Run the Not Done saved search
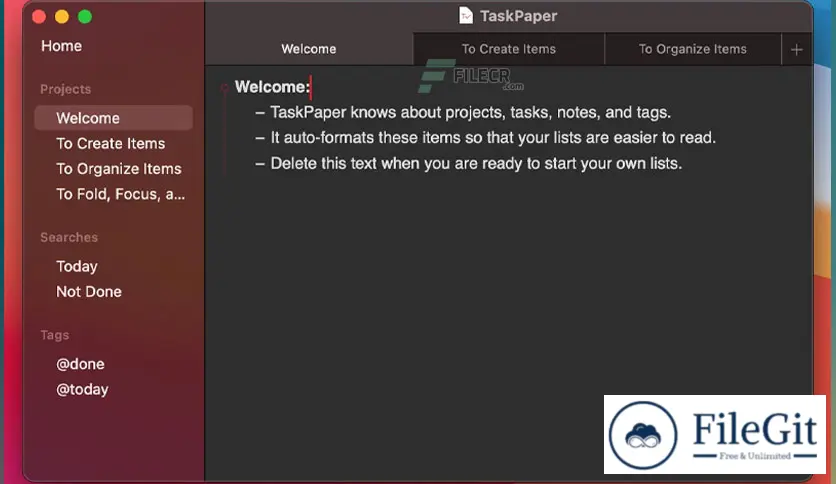Viewport: 836px width, 484px height. click(89, 292)
